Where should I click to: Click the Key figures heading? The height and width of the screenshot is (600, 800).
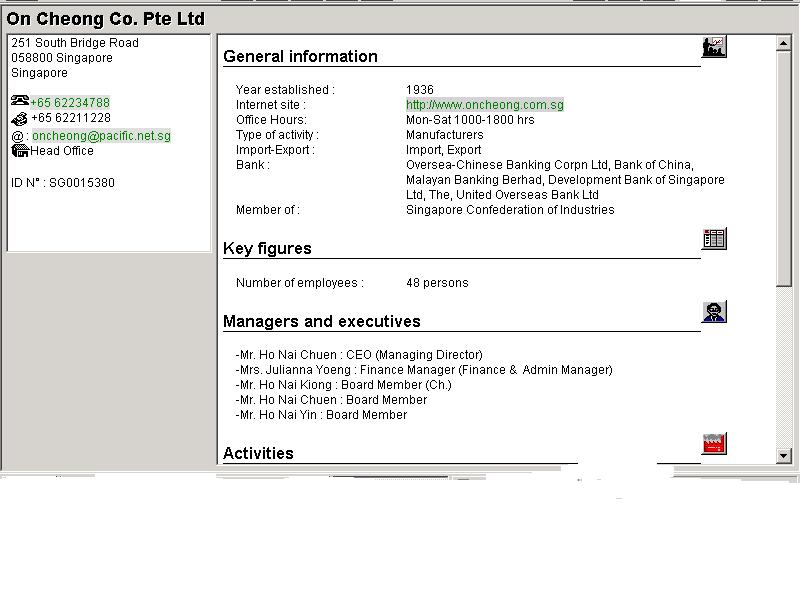pos(267,249)
